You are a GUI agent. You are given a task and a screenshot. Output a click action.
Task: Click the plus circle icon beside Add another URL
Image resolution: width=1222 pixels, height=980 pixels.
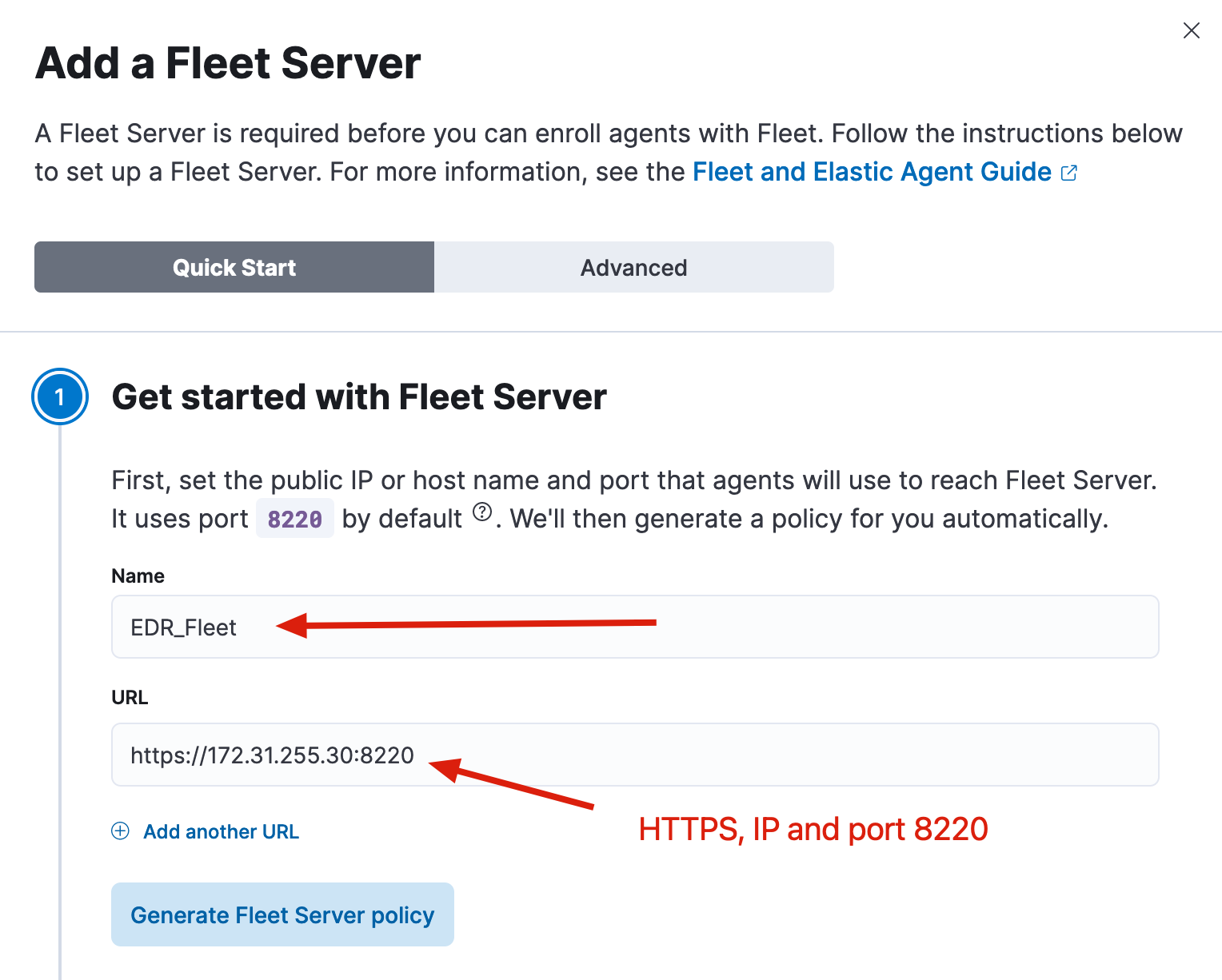coord(120,831)
